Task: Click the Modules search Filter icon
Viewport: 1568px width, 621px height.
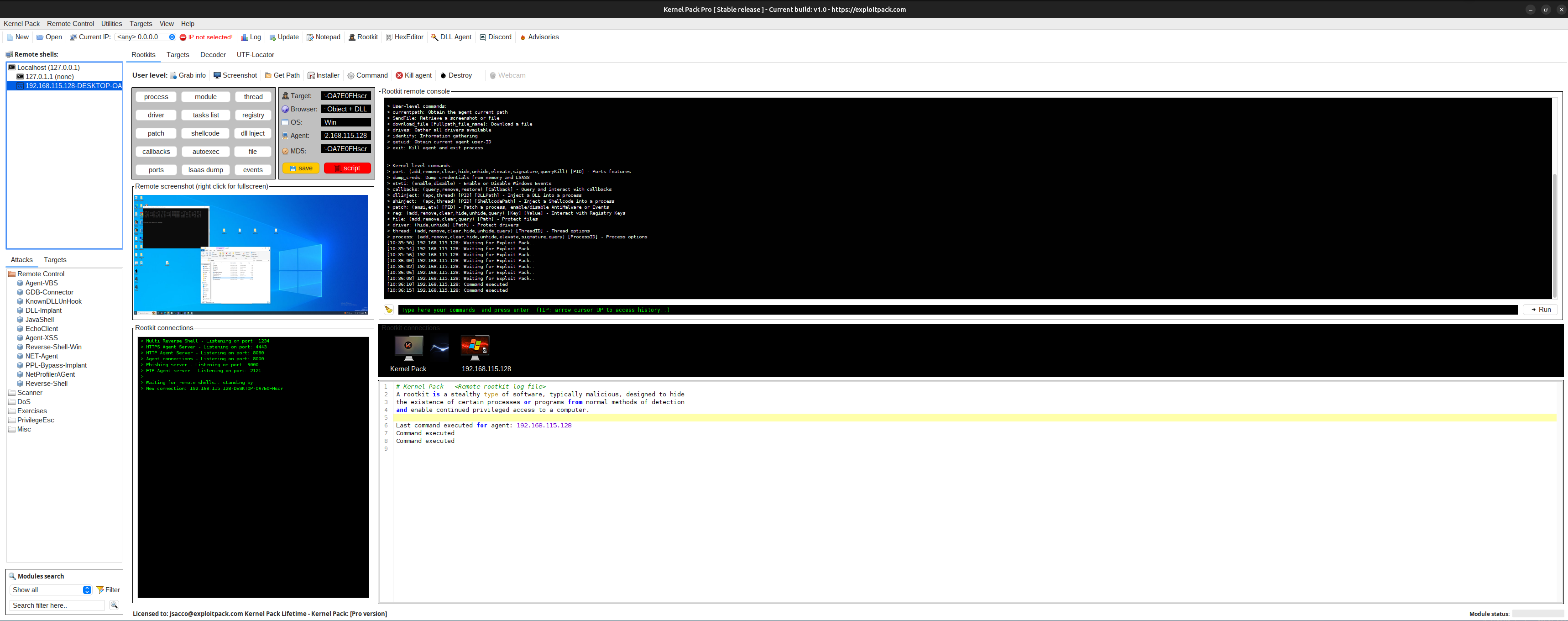Action: [108, 590]
